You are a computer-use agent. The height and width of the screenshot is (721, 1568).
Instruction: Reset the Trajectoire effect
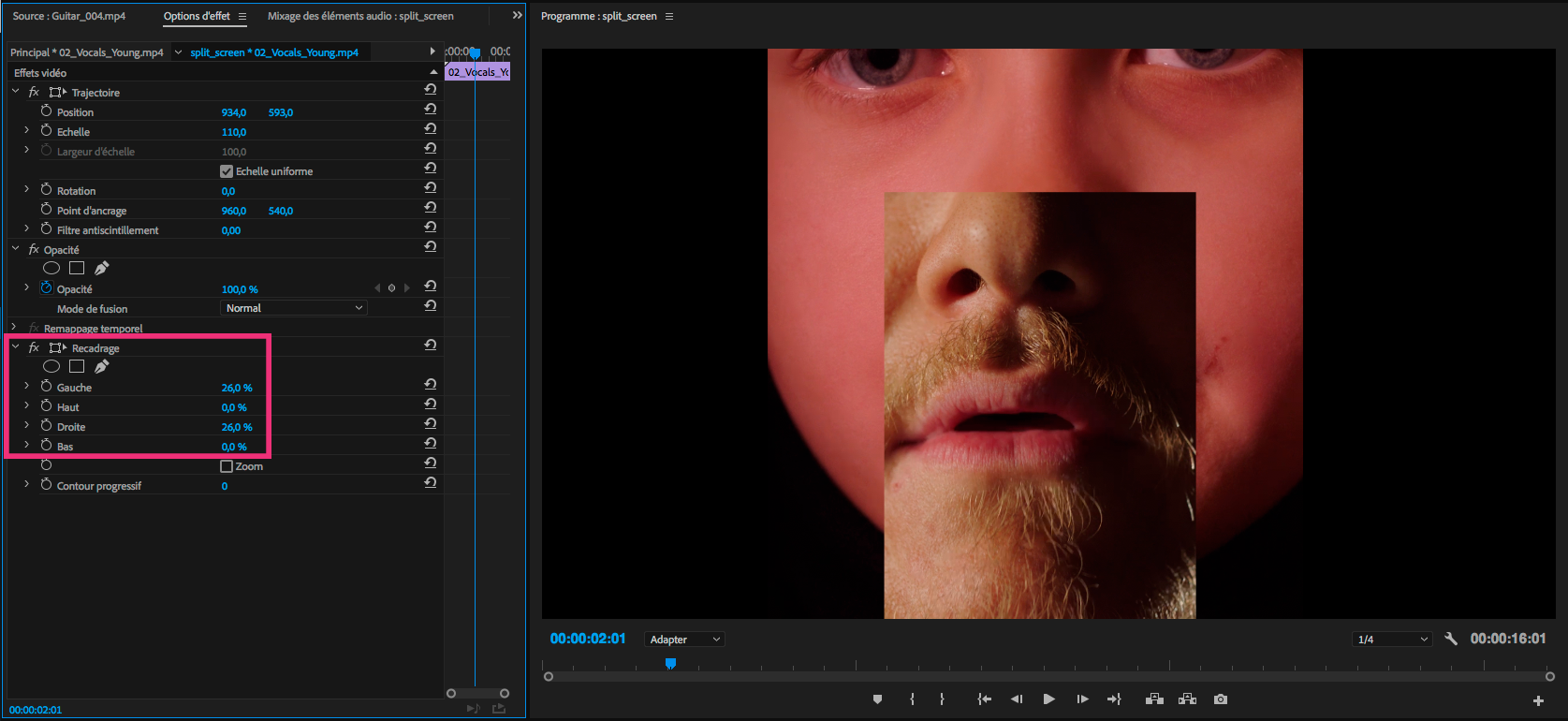coord(431,89)
